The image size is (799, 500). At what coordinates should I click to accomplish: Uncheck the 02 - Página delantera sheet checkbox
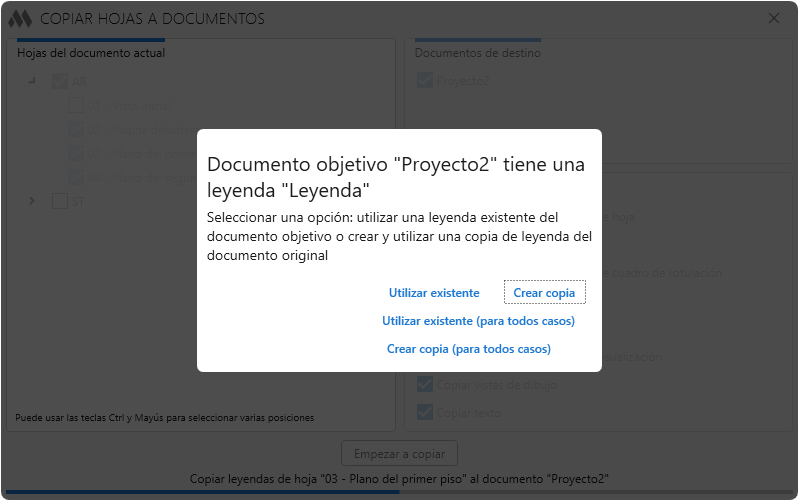pos(76,129)
